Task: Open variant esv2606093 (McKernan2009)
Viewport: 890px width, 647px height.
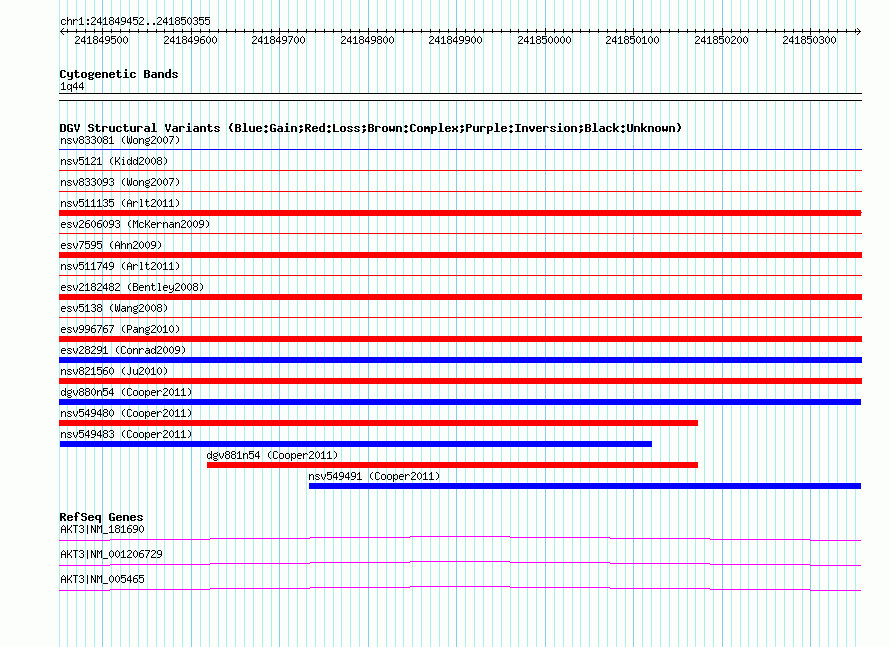Action: pyautogui.click(x=135, y=224)
